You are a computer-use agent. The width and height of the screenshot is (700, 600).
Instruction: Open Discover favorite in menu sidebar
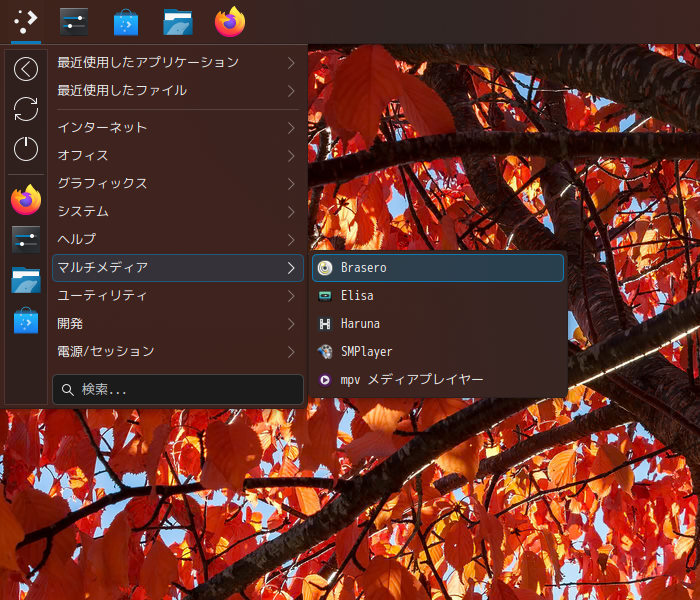(26, 320)
